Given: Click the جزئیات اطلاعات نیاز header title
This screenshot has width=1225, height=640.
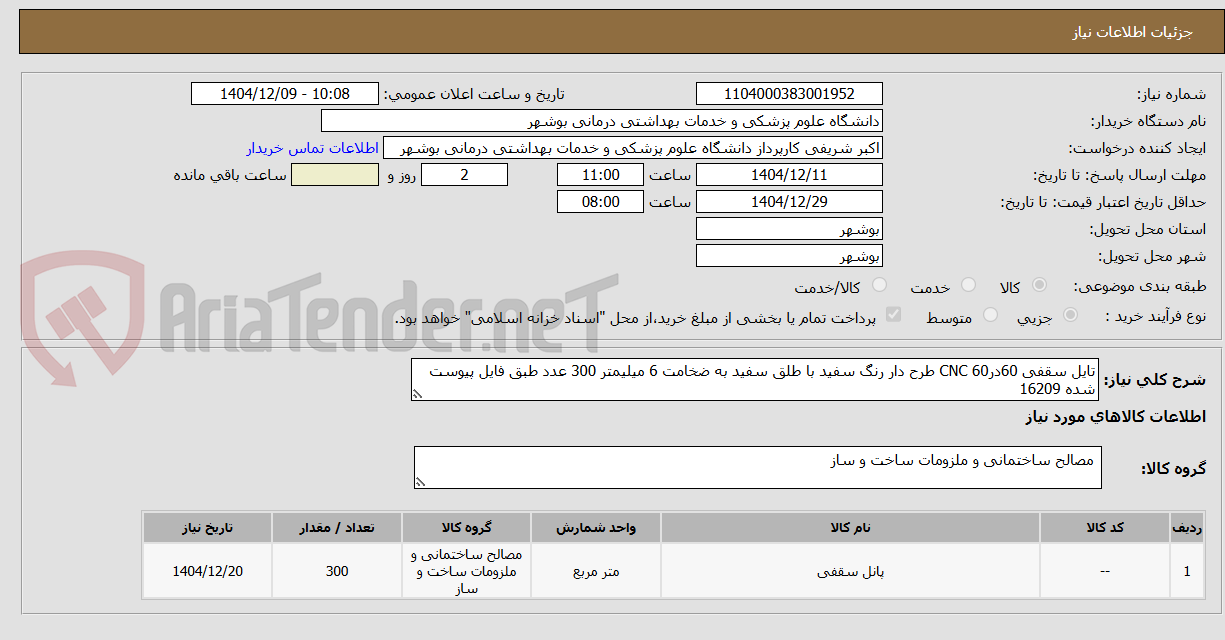Looking at the screenshot, I should coord(1132,32).
